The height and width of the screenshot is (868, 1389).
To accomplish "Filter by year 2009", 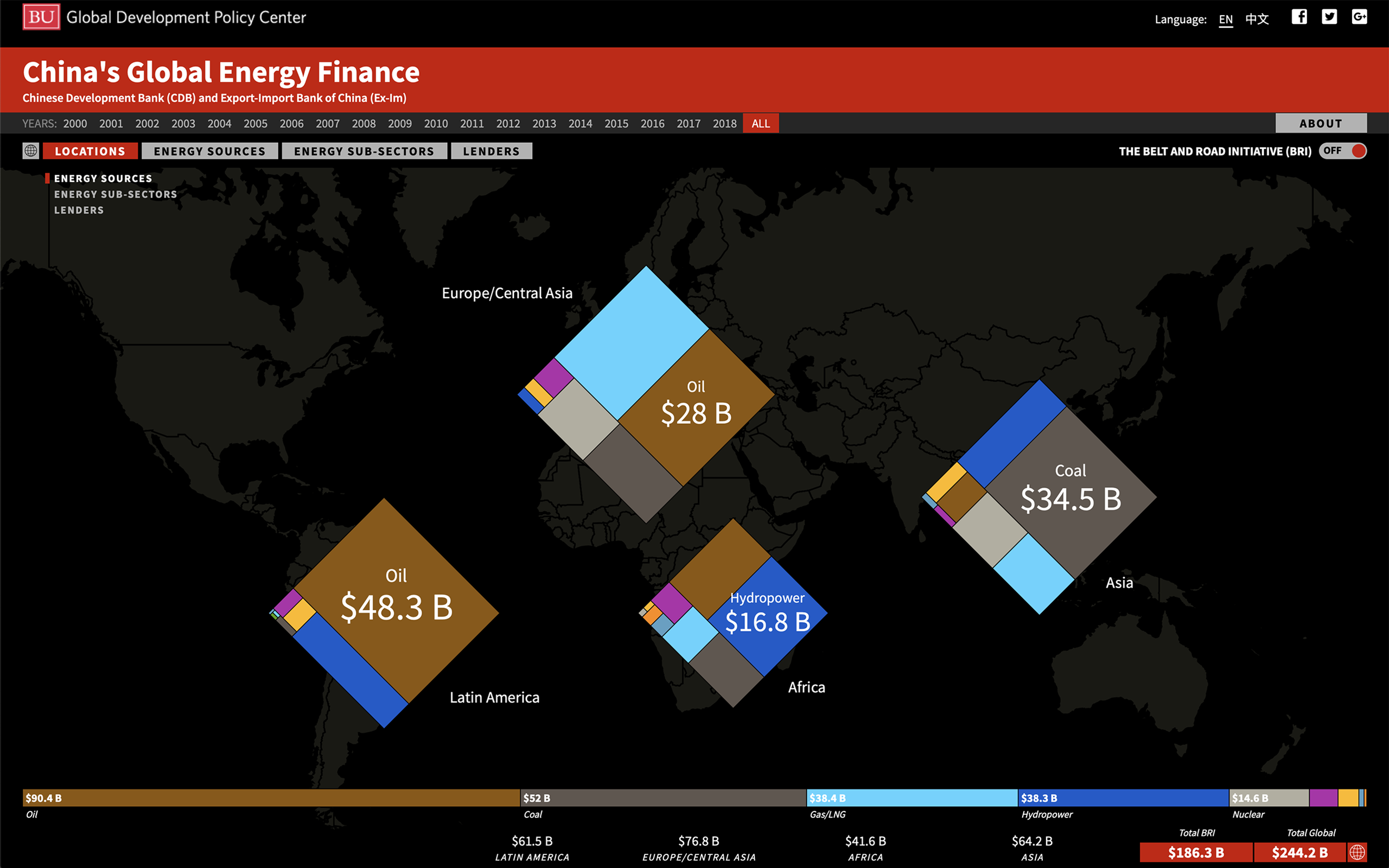I will pos(400,124).
